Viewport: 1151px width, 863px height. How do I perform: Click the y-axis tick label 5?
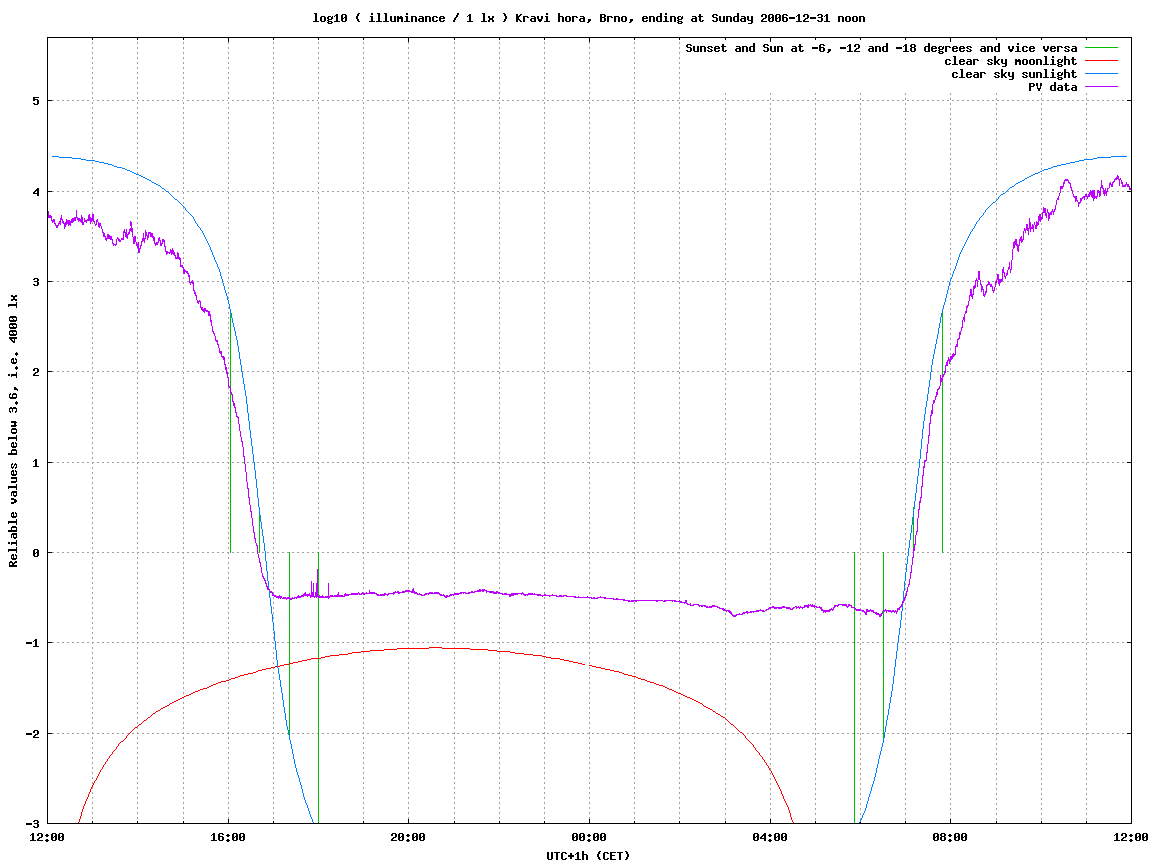[35, 101]
